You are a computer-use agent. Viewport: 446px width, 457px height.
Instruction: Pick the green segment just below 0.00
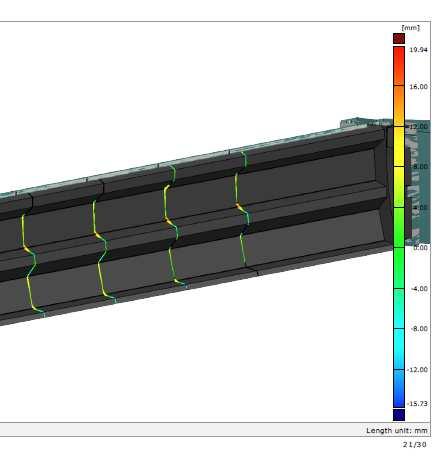tap(399, 268)
